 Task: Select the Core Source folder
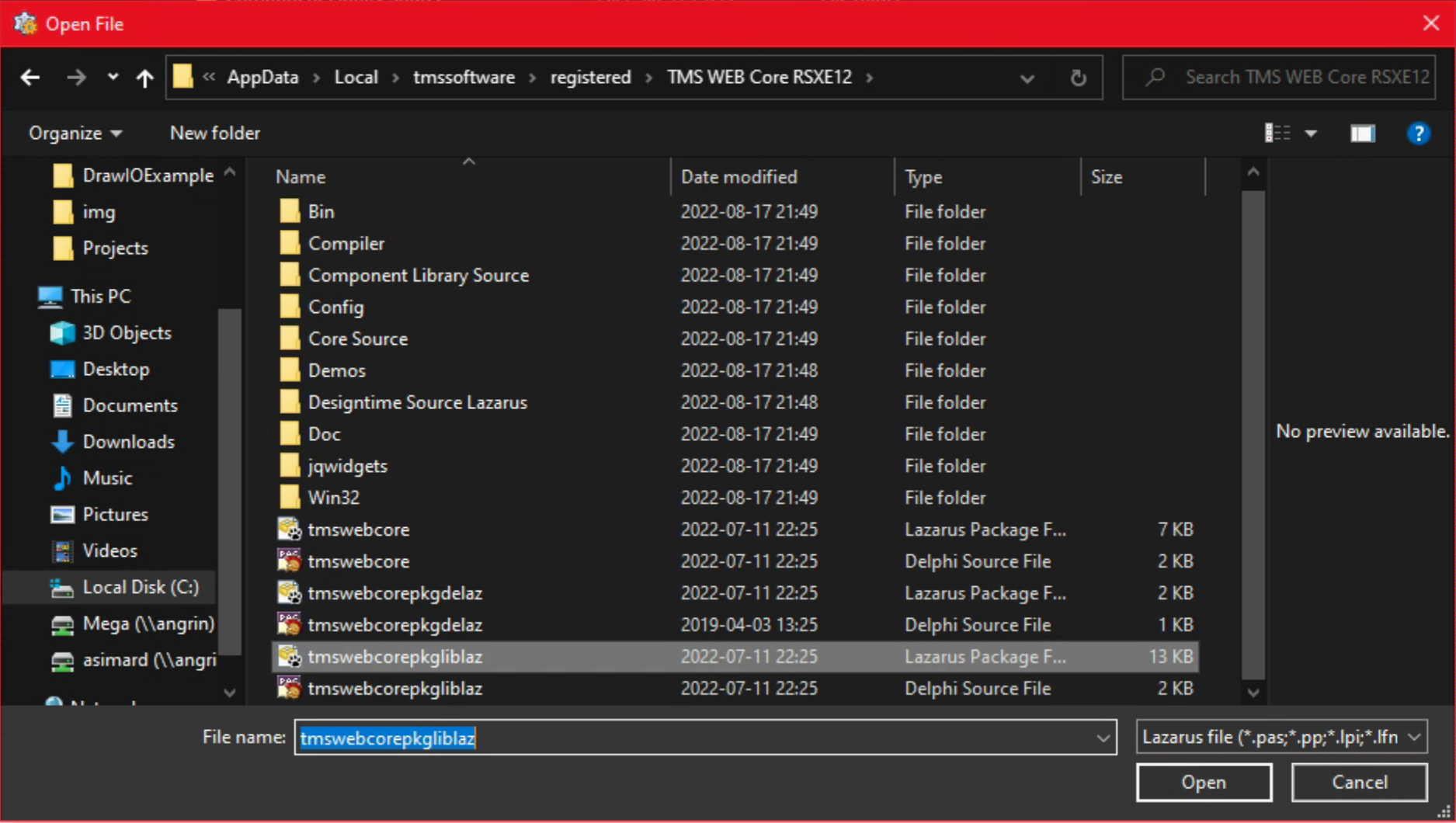tap(735, 339)
